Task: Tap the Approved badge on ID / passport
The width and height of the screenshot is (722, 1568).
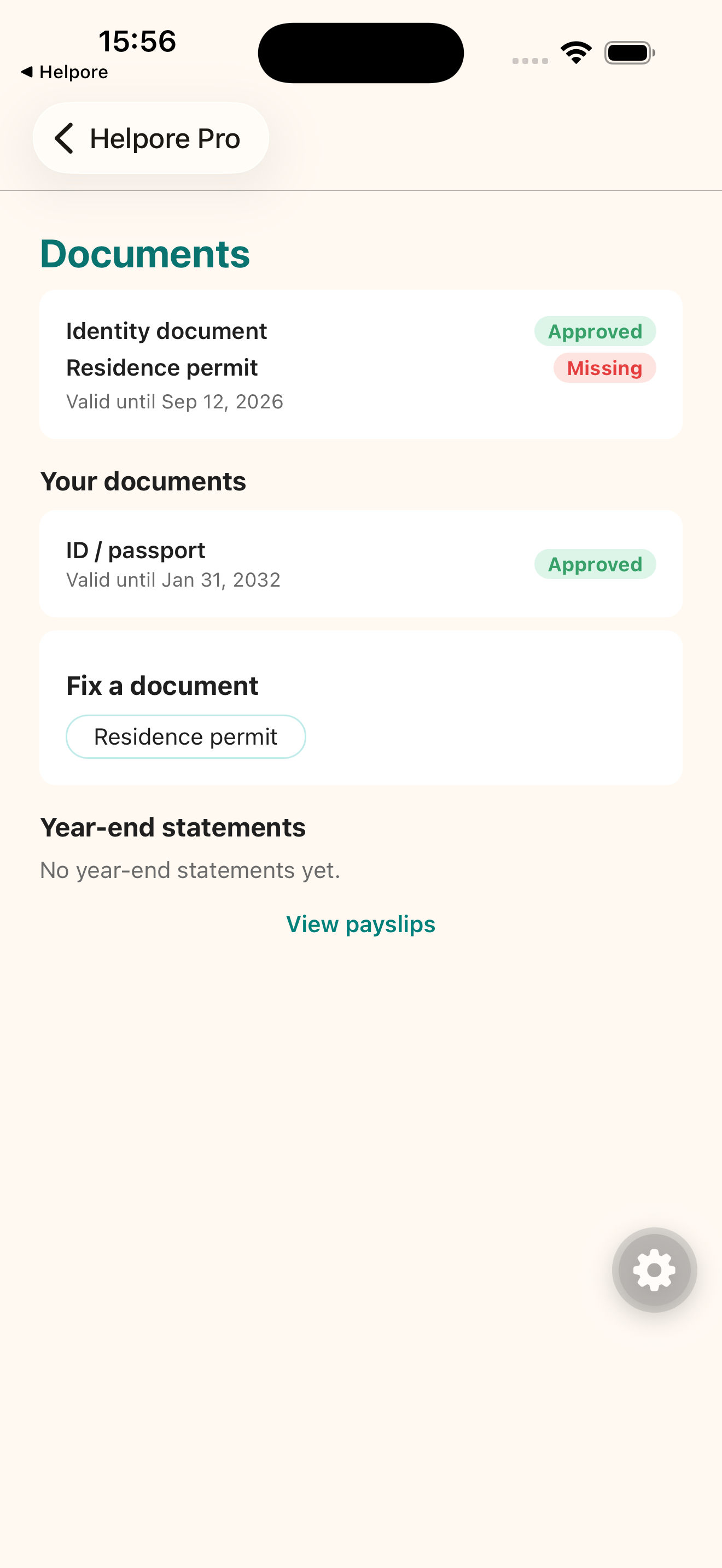Action: [x=595, y=564]
